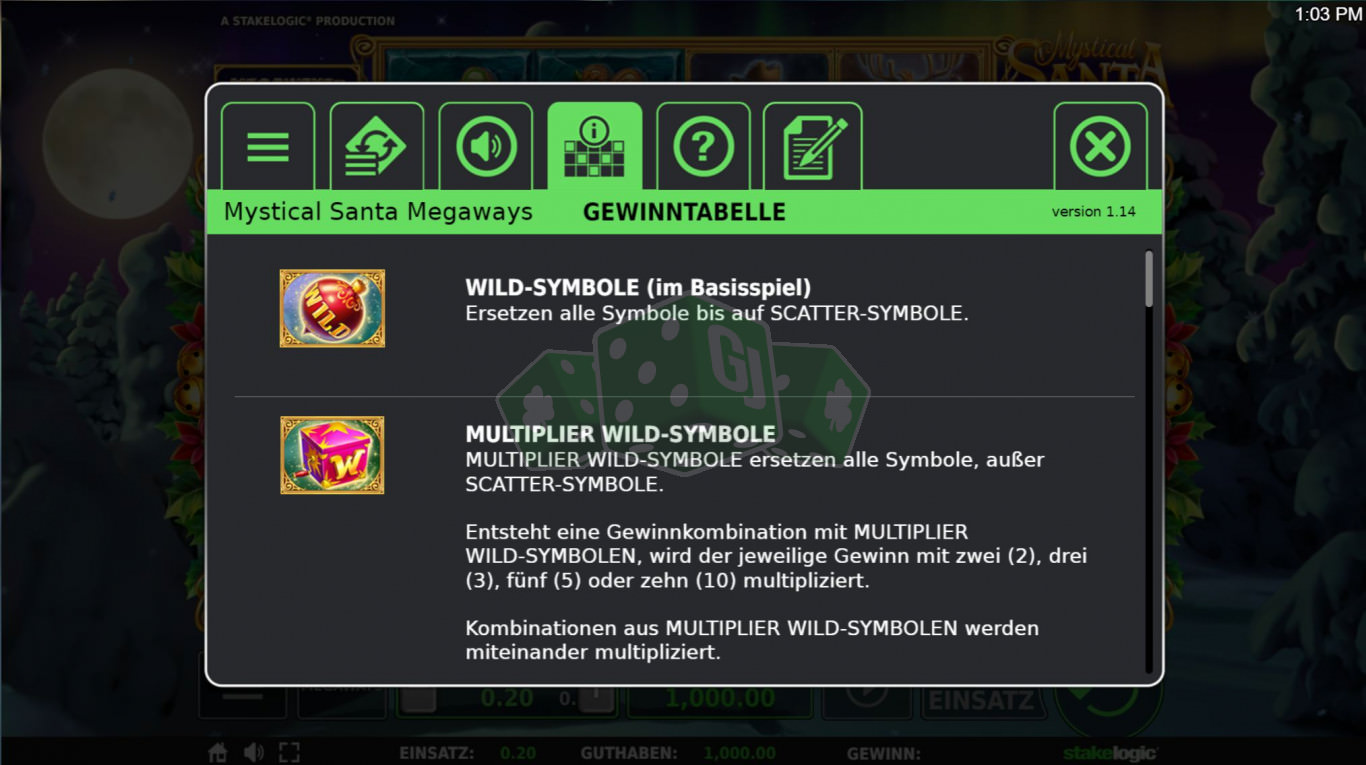This screenshot has width=1366, height=765.
Task: Click the EINSATZ amount in status bar
Action: click(518, 754)
